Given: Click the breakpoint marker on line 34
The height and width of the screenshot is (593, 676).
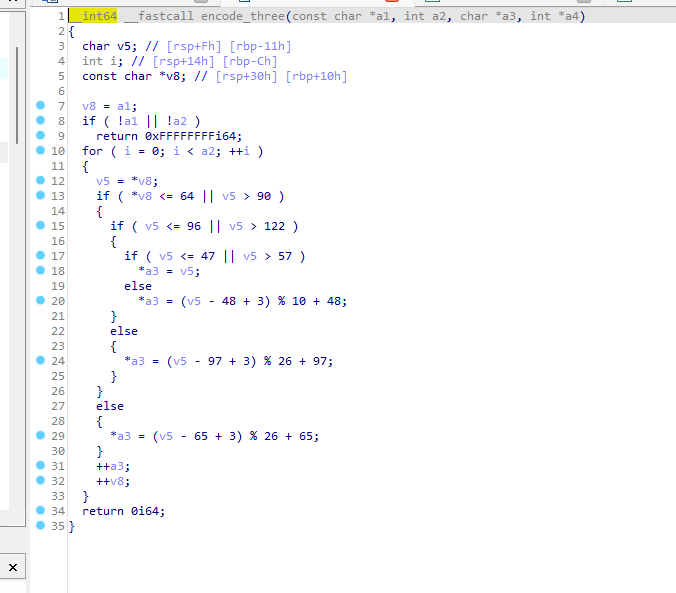Looking at the screenshot, I should pos(40,510).
